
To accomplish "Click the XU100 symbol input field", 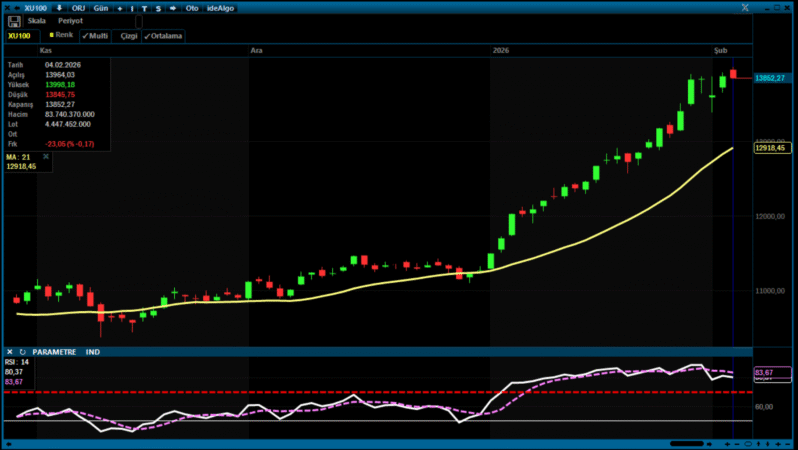I will 19,35.
